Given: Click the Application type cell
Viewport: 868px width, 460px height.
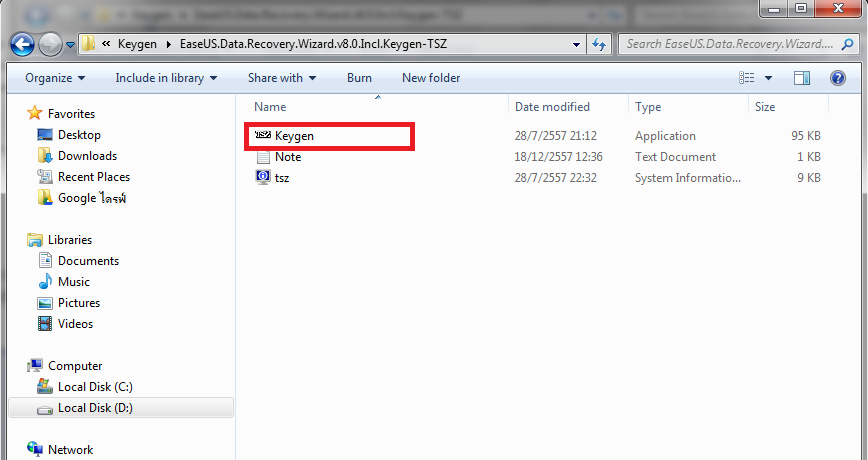Looking at the screenshot, I should click(x=665, y=136).
